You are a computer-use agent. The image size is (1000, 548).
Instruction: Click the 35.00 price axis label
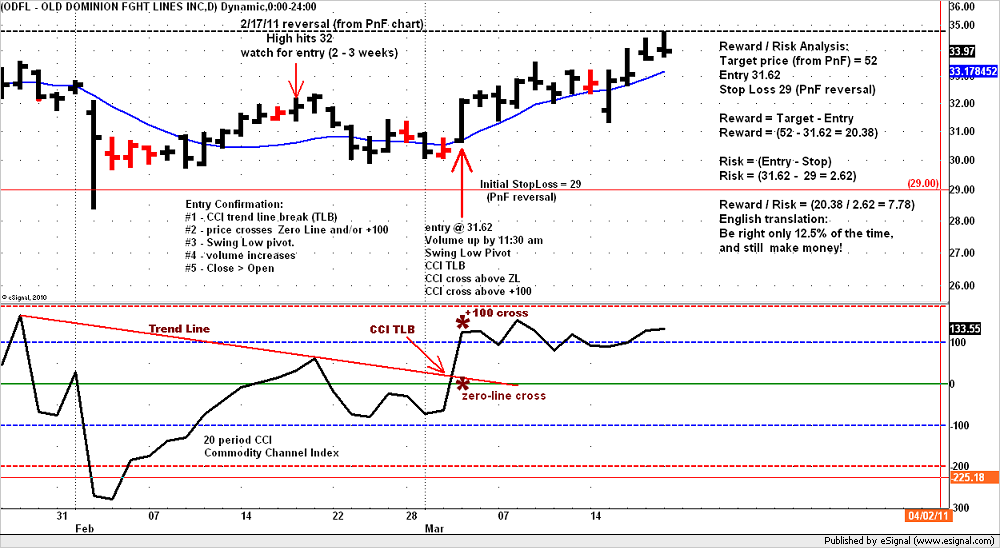[962, 26]
